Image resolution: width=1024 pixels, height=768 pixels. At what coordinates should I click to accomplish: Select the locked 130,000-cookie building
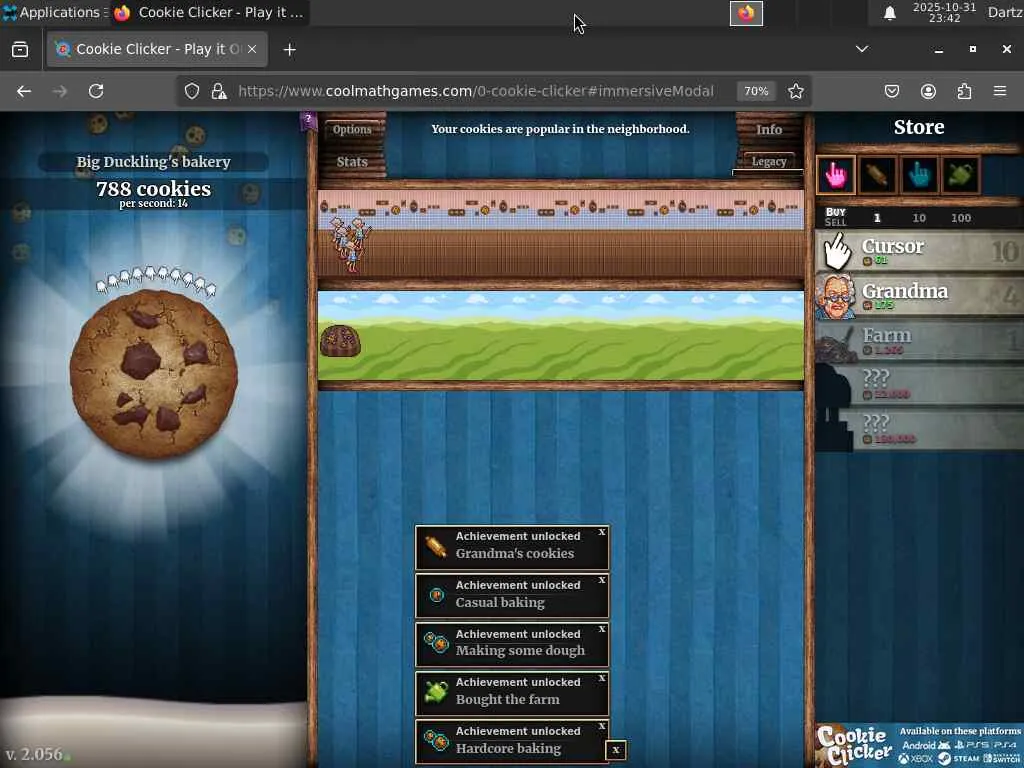pos(920,429)
